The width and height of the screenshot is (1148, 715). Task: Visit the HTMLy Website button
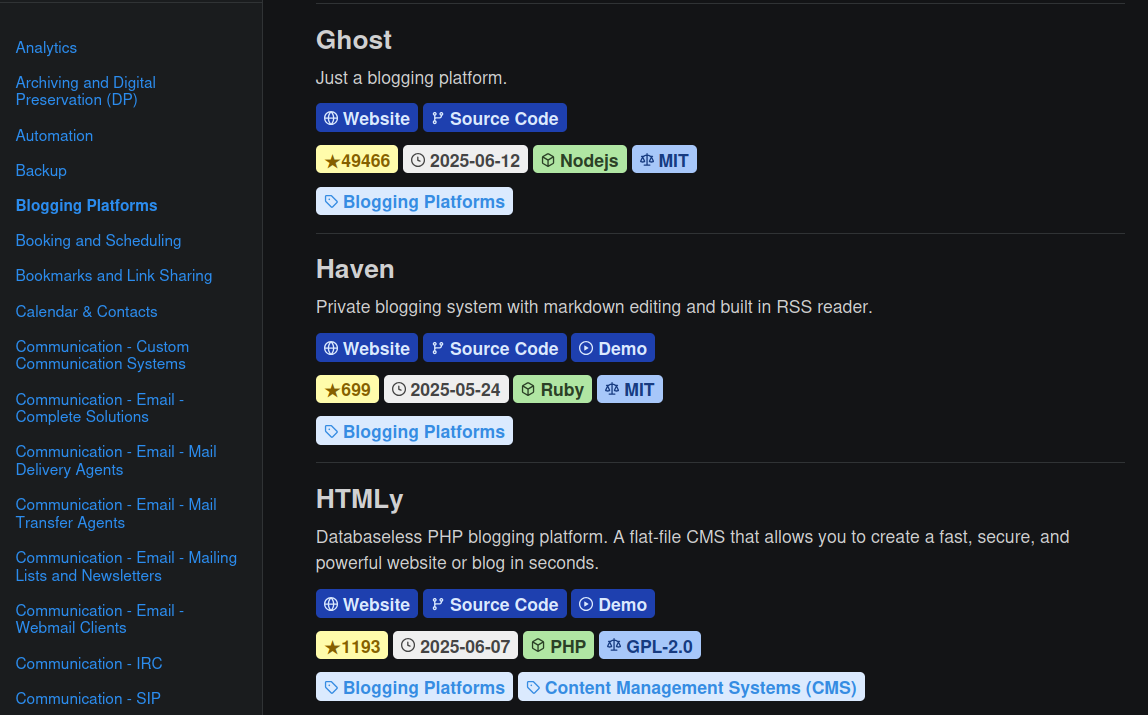click(x=367, y=604)
